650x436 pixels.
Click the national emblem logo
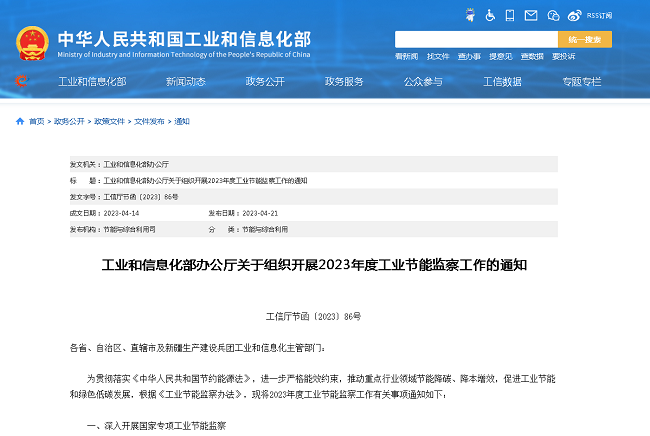coord(34,40)
